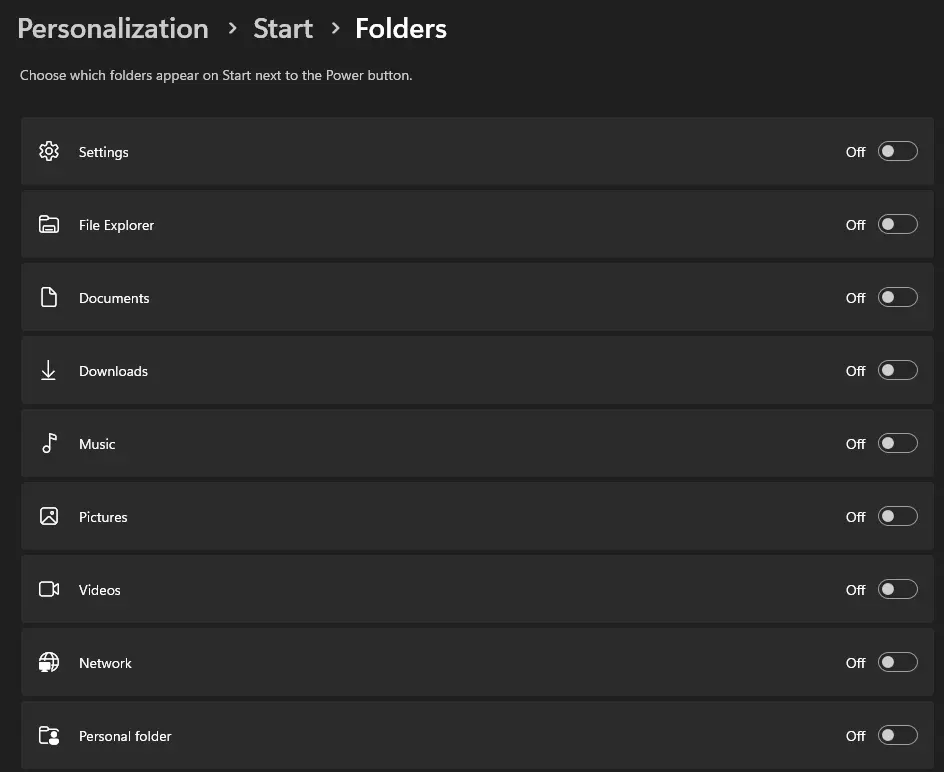The height and width of the screenshot is (772, 944).
Task: Toggle Personal folder on
Action: 897,735
